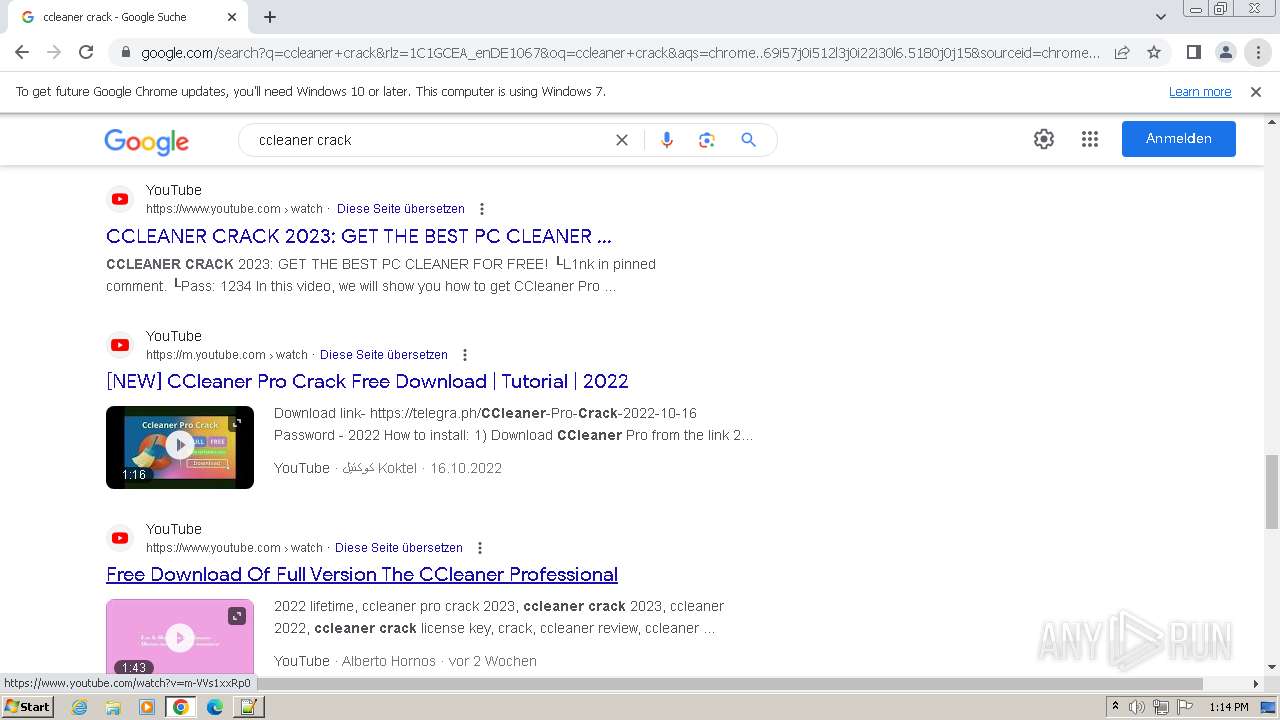Click the taskbar clock 1:14 PM
The height and width of the screenshot is (720, 1280).
click(x=1229, y=707)
